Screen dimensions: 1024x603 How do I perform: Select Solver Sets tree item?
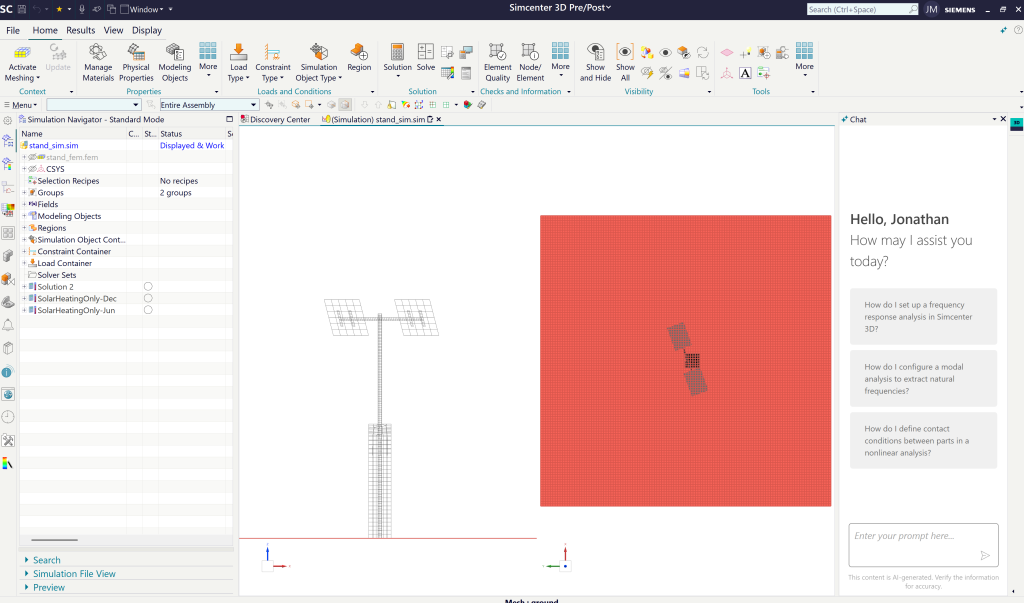pos(56,275)
